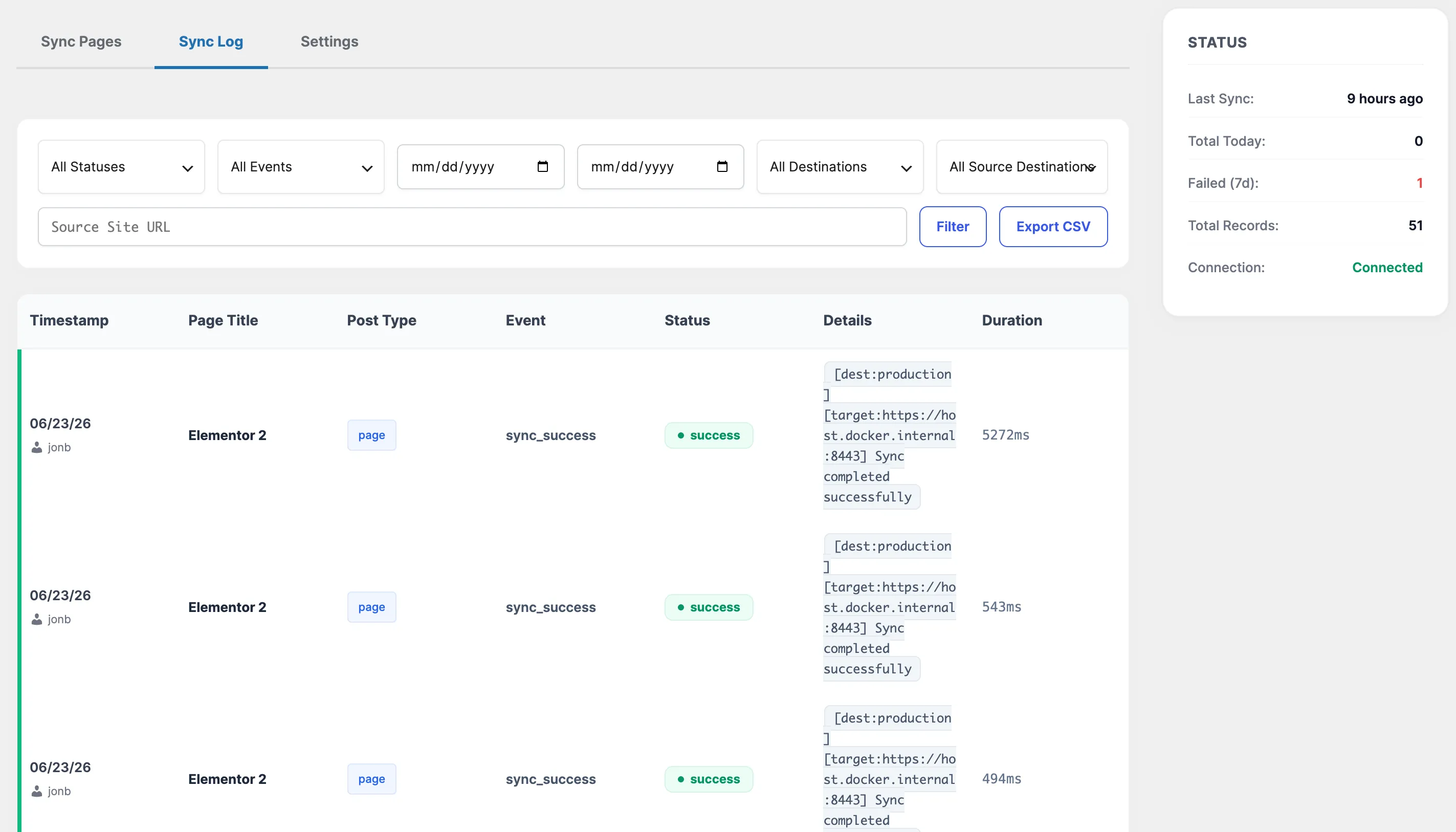Click Elementor 2 title in 5272ms row
This screenshot has height=832, width=1456.
[227, 435]
